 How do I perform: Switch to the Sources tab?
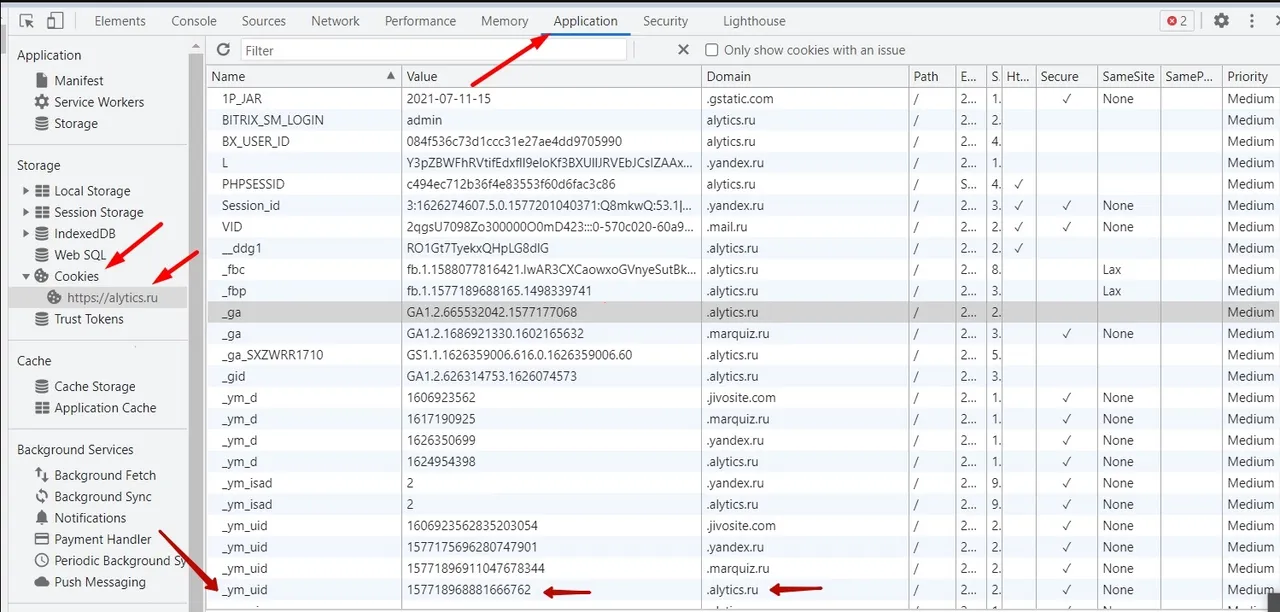[264, 20]
